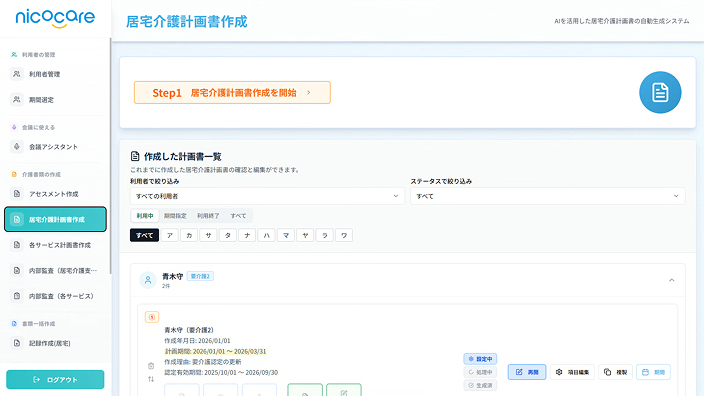Image resolution: width=704 pixels, height=396 pixels.
Task: Filter users by kana ヤ
Action: [x=305, y=235]
